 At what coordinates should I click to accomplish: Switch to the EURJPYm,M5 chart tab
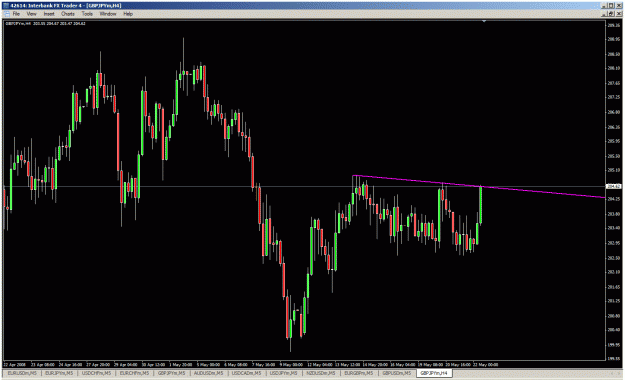point(59,373)
